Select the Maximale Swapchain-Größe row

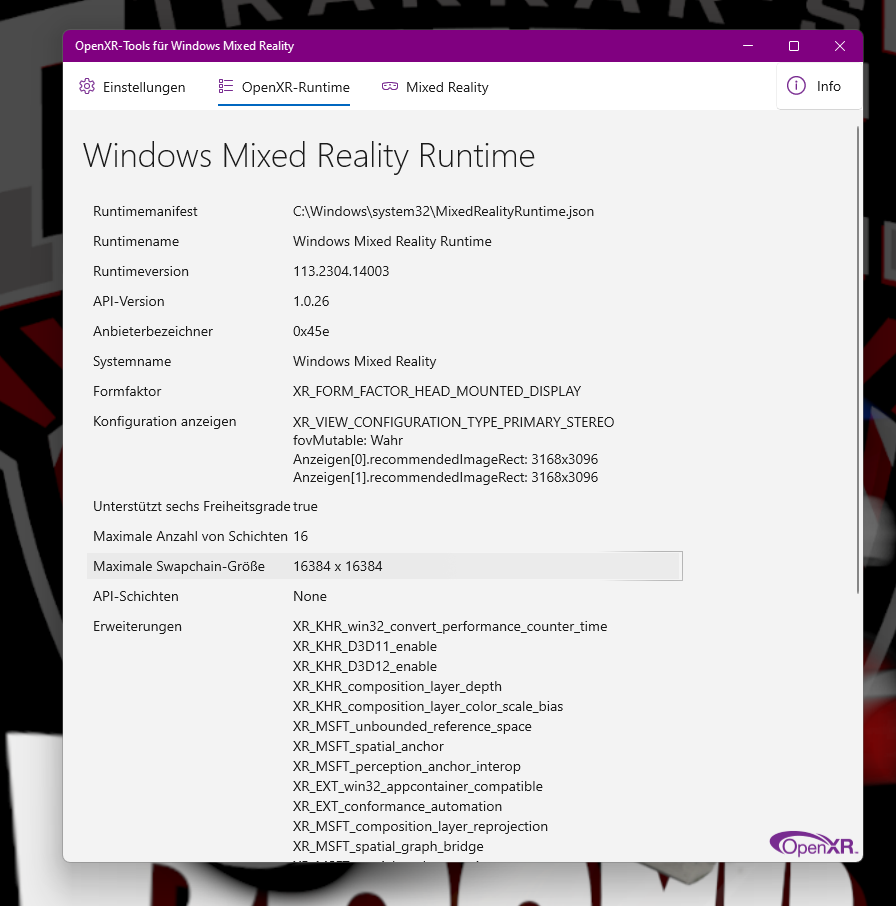click(385, 566)
